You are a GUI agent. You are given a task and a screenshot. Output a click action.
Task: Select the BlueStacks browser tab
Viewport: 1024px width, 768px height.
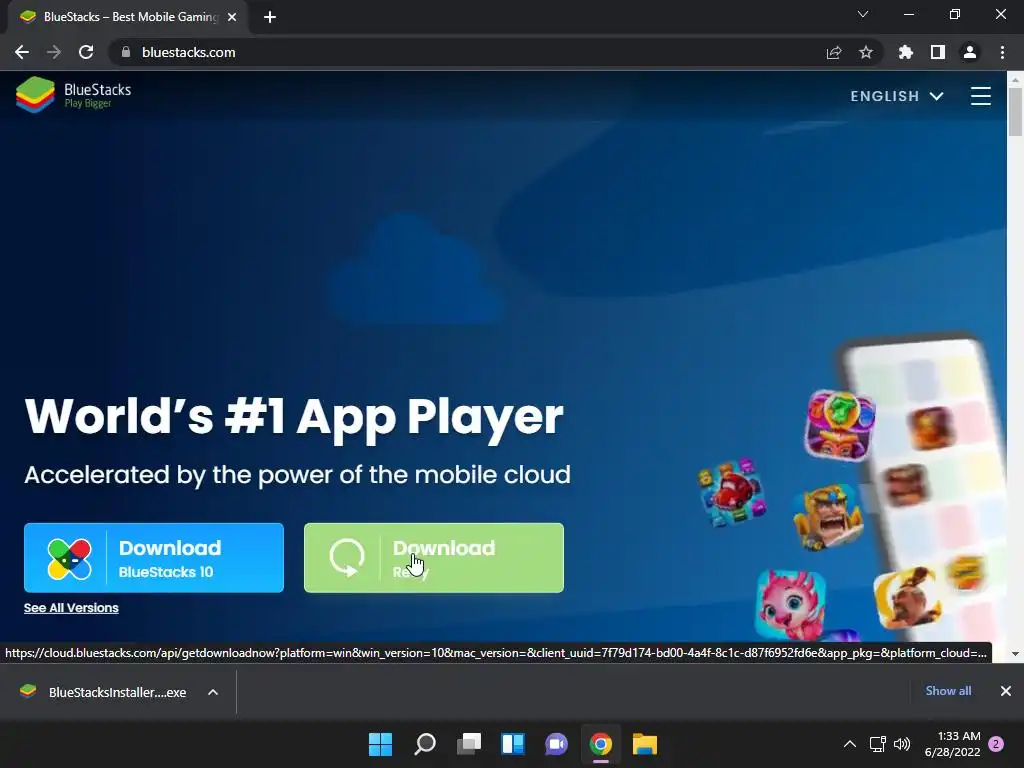coord(127,17)
